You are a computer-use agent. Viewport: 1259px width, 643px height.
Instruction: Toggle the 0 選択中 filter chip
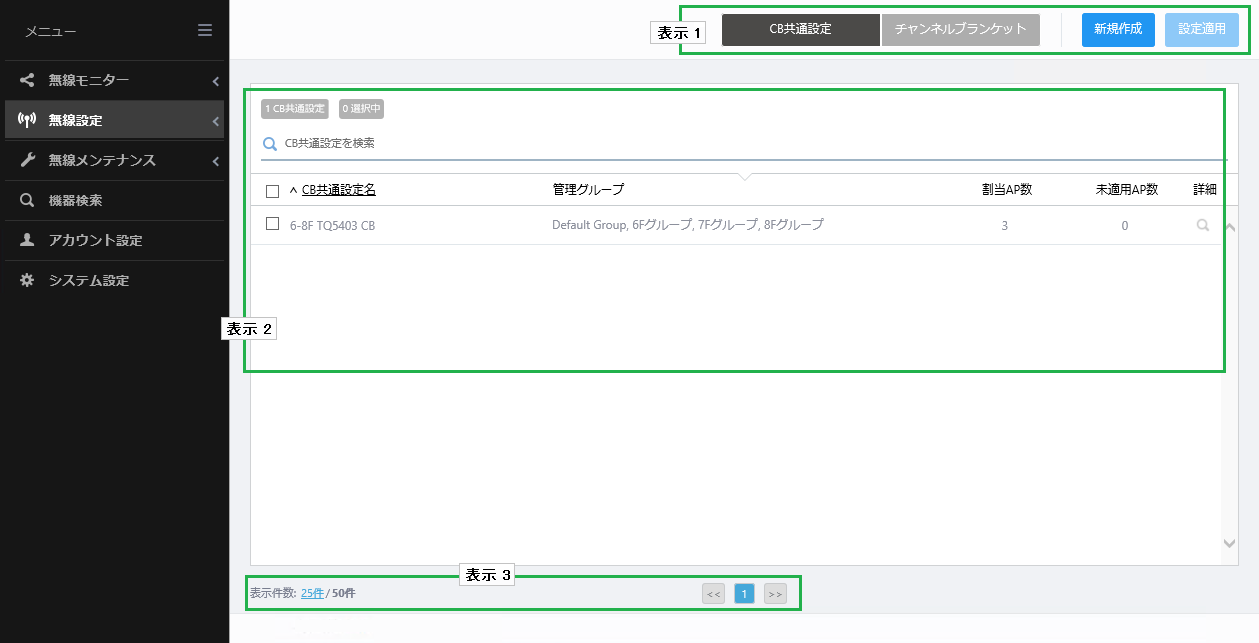[360, 108]
